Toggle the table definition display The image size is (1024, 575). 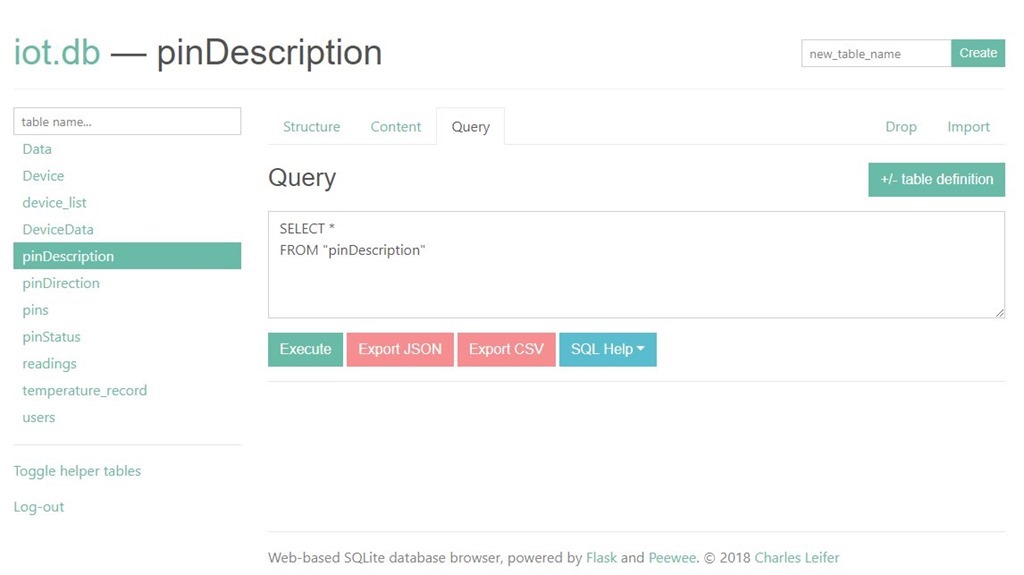[936, 180]
